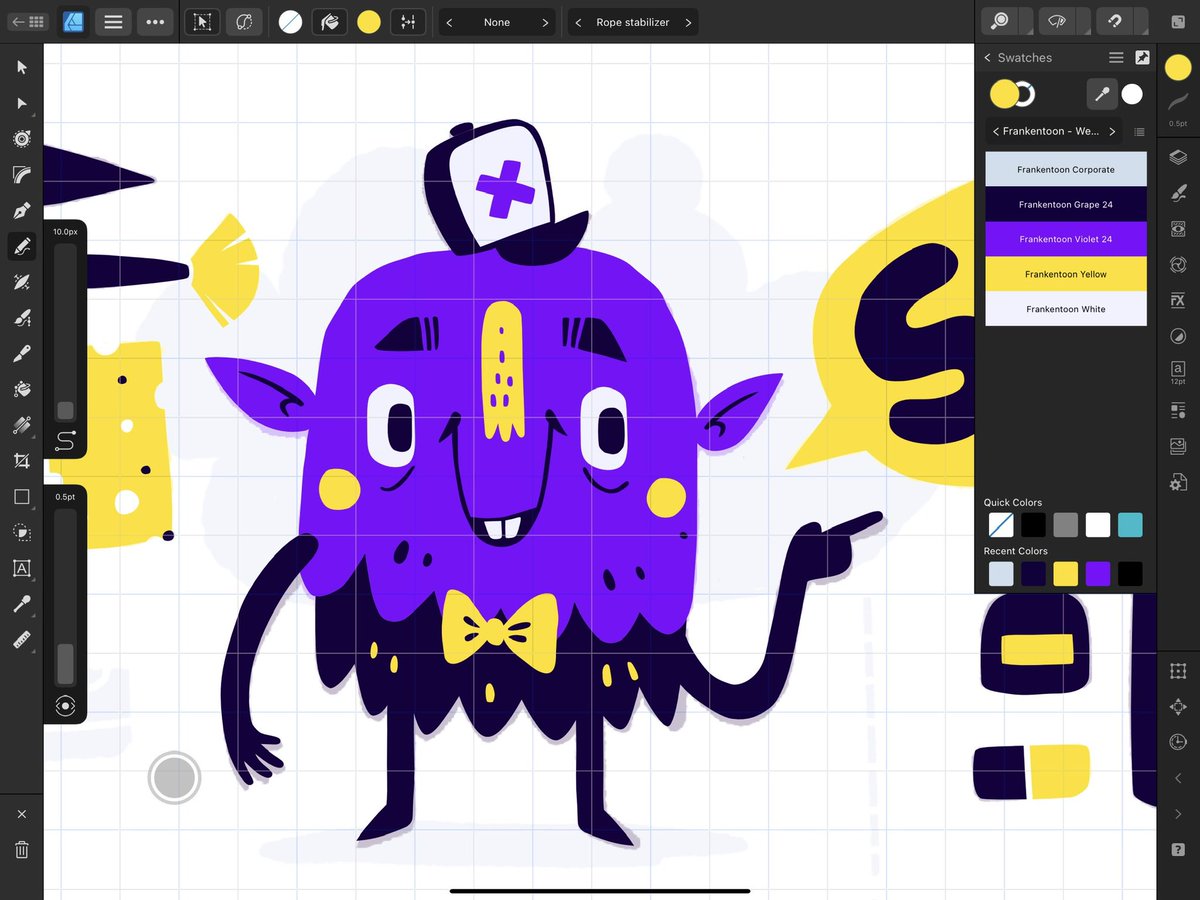Open the Rope stabilizer dropdown
This screenshot has width=1200, height=900.
coord(632,21)
